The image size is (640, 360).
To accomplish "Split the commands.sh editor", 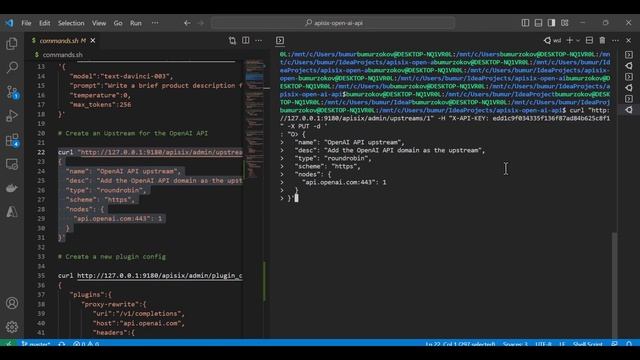I will pyautogui.click(x=246, y=40).
